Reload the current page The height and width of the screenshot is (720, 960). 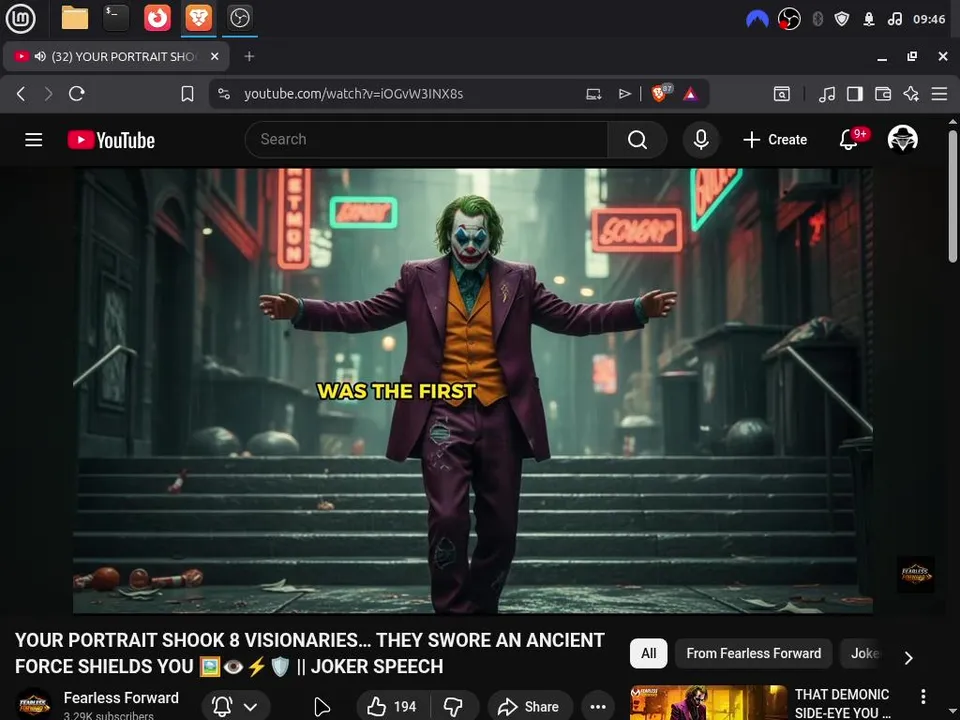(77, 94)
